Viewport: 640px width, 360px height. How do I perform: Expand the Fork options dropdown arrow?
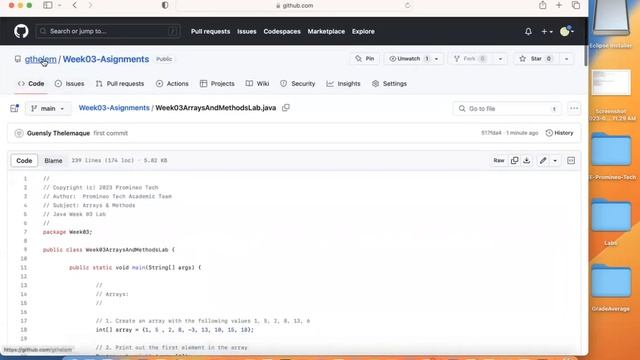click(x=500, y=59)
